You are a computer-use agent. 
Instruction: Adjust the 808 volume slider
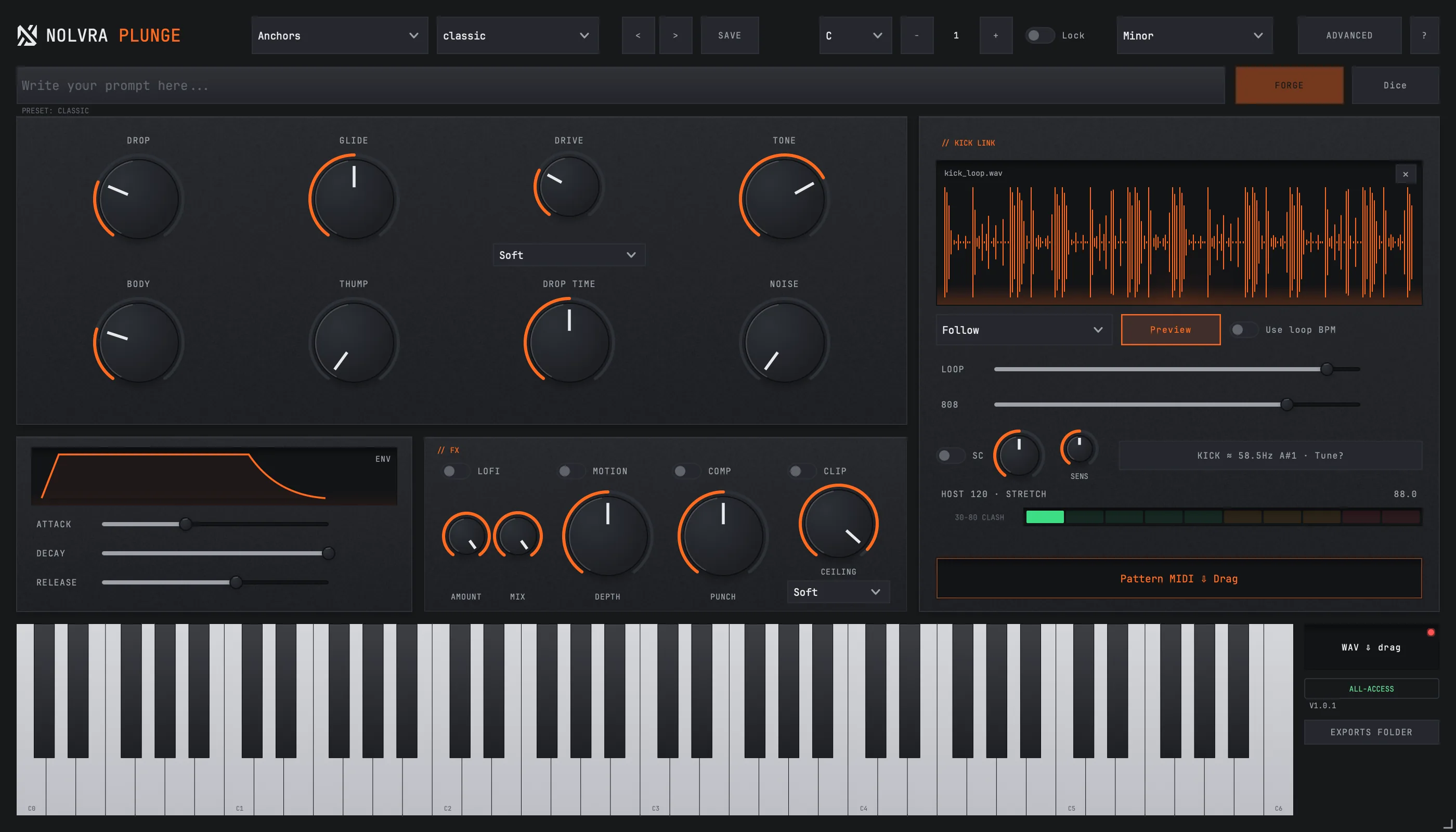point(1177,405)
